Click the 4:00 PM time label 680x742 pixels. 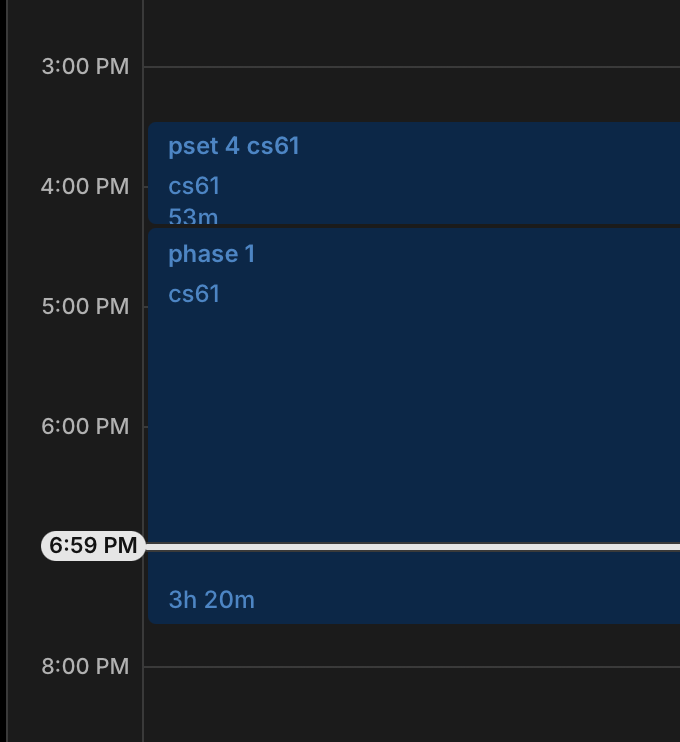(85, 186)
